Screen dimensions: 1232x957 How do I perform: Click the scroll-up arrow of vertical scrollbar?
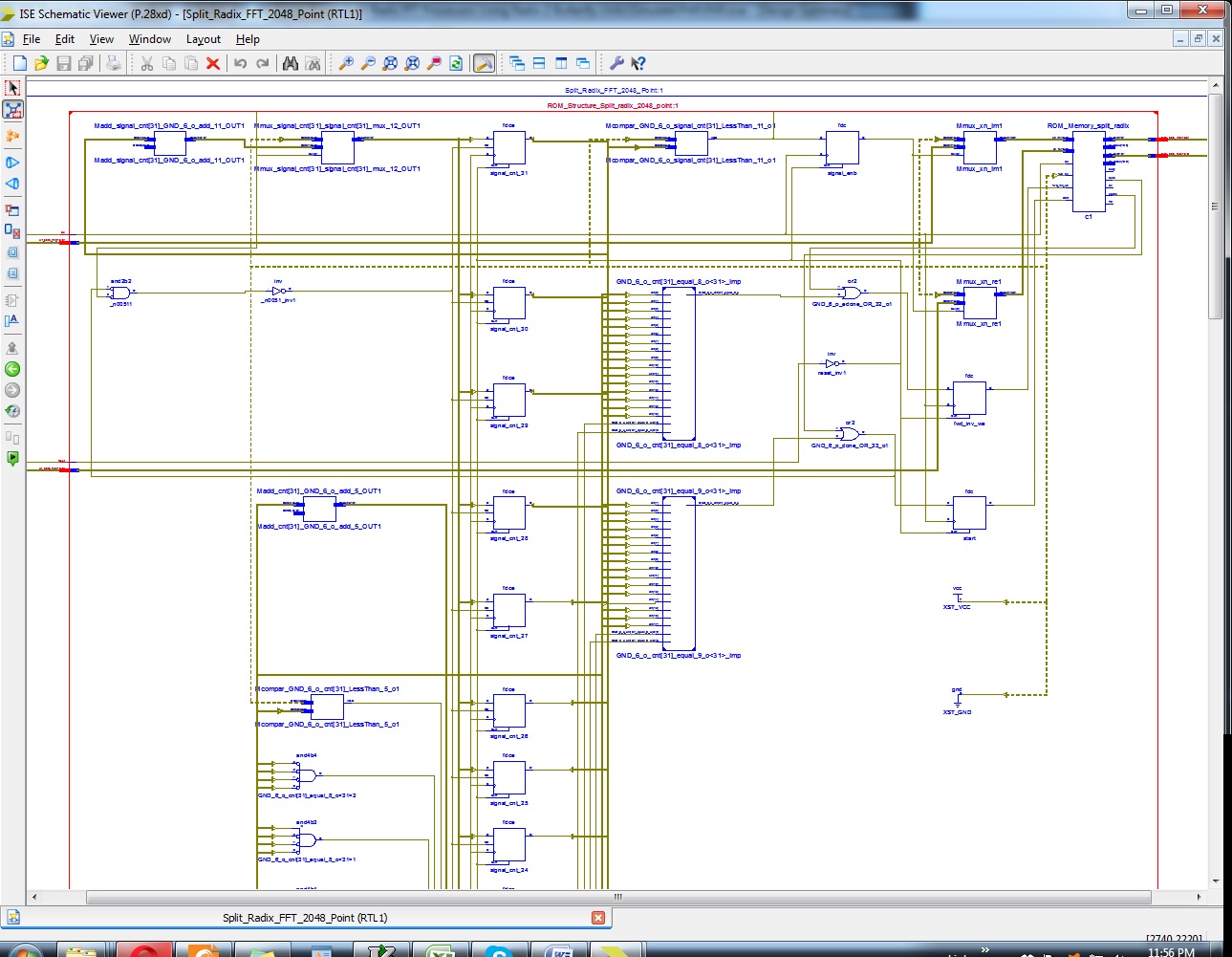[x=1215, y=85]
